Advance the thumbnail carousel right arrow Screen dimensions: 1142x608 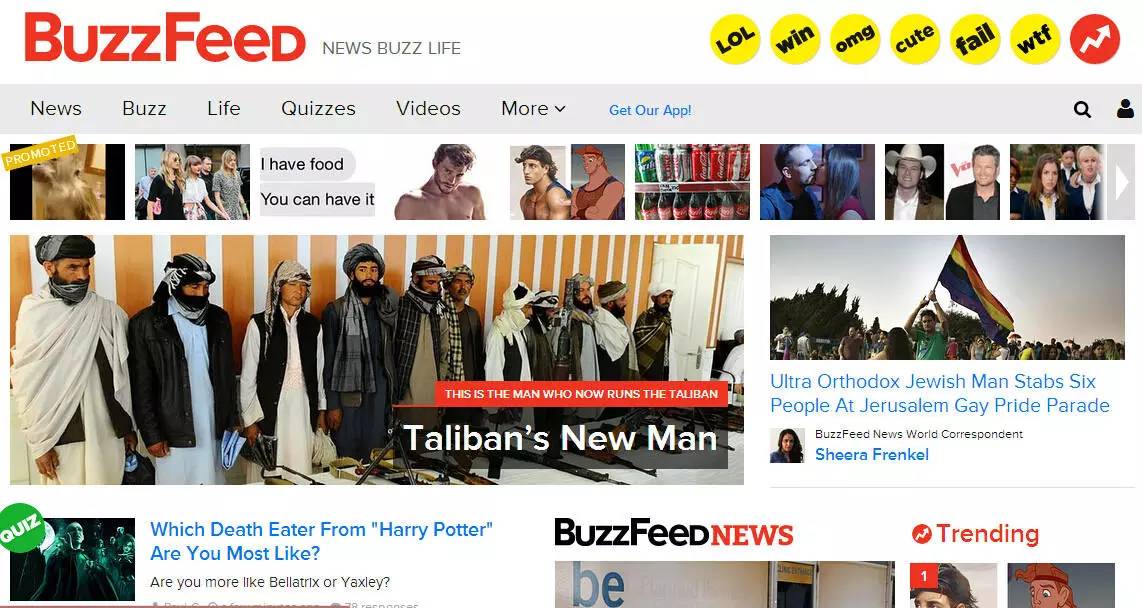[1122, 182]
